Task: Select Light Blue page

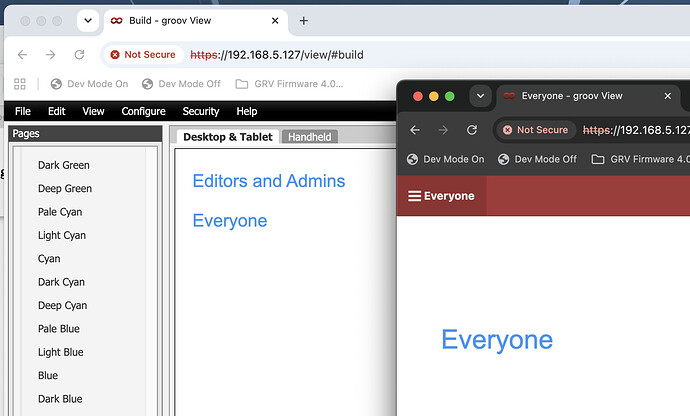Action: 61,352
